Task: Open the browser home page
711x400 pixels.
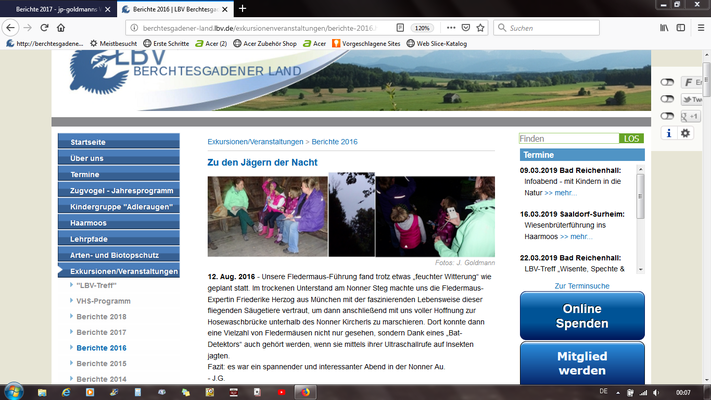Action: tap(61, 28)
